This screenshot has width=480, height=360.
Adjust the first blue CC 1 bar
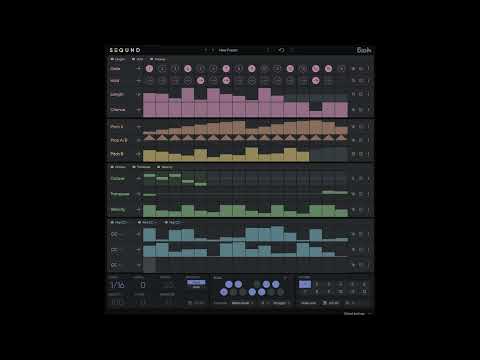(x=149, y=235)
